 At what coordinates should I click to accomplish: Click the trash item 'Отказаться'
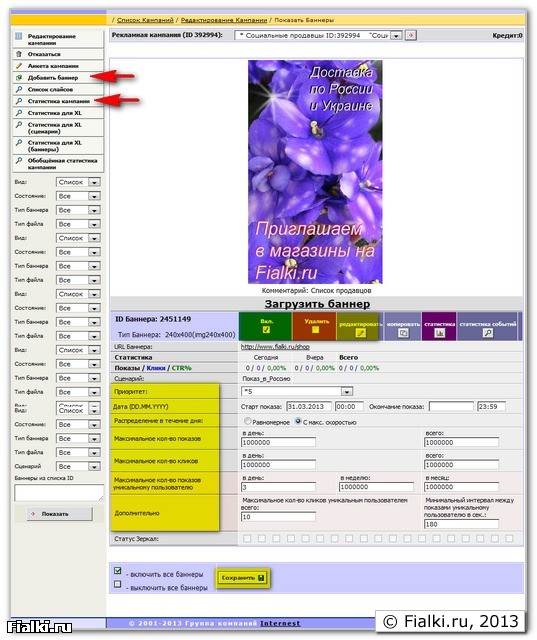point(58,54)
